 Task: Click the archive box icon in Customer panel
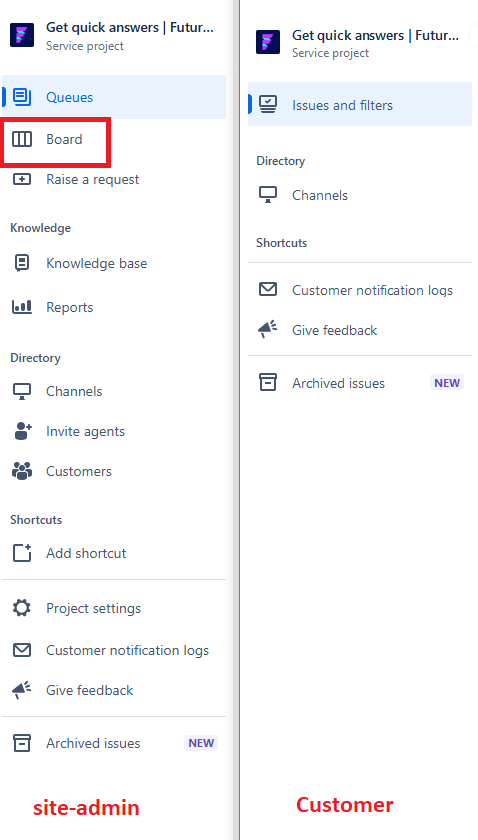pos(268,382)
